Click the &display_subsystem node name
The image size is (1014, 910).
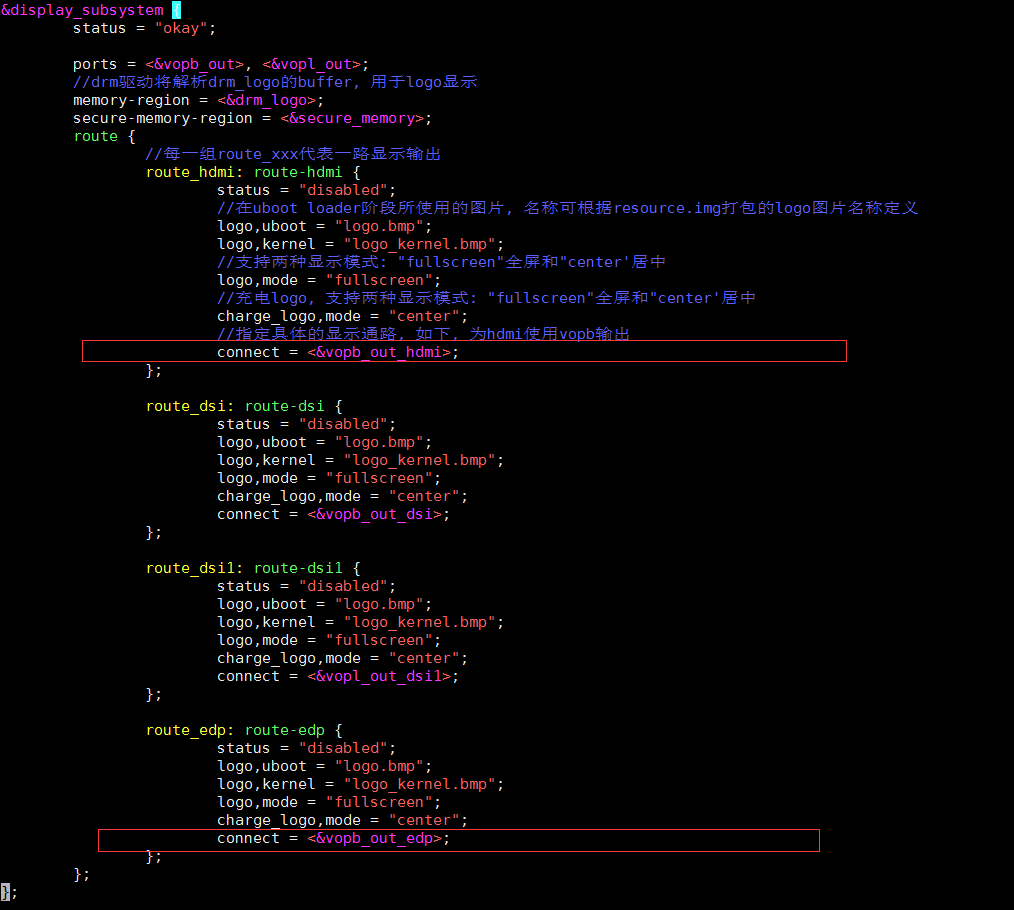(82, 10)
